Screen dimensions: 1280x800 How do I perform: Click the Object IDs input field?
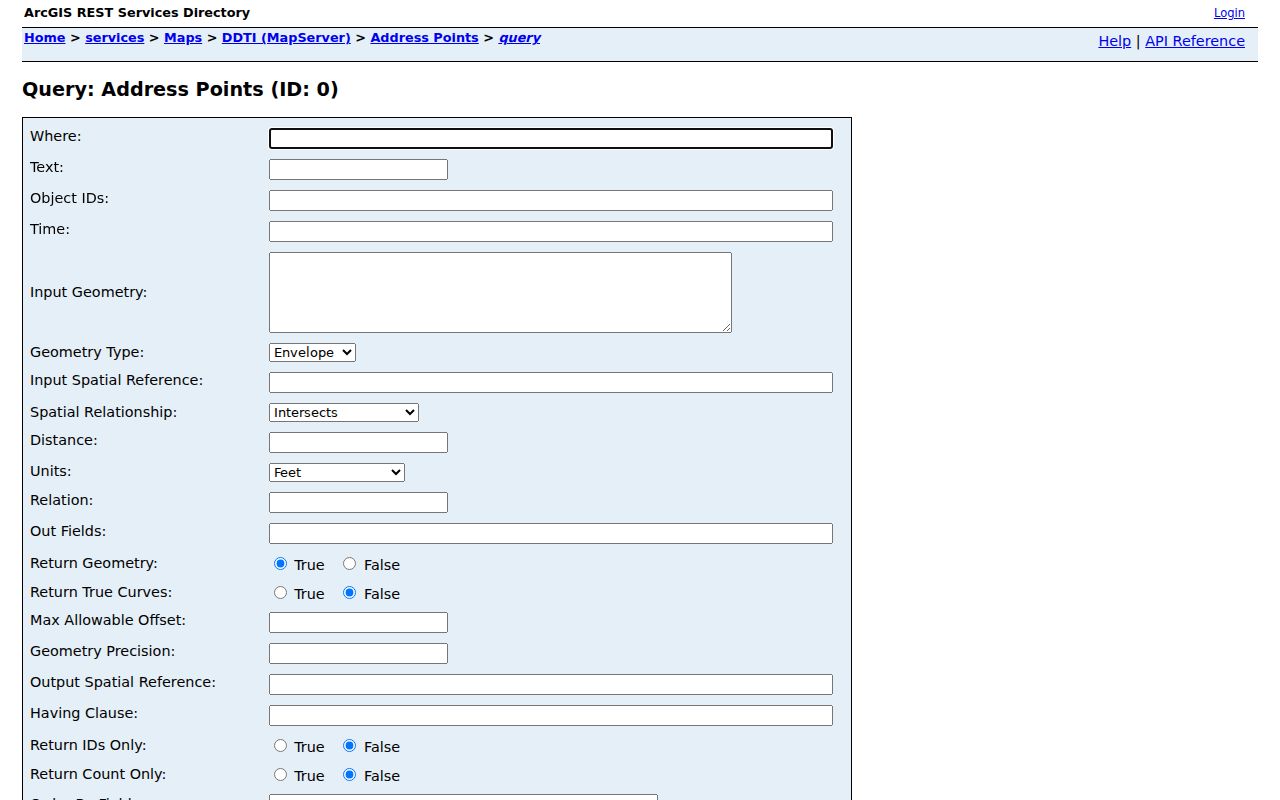pyautogui.click(x=551, y=201)
